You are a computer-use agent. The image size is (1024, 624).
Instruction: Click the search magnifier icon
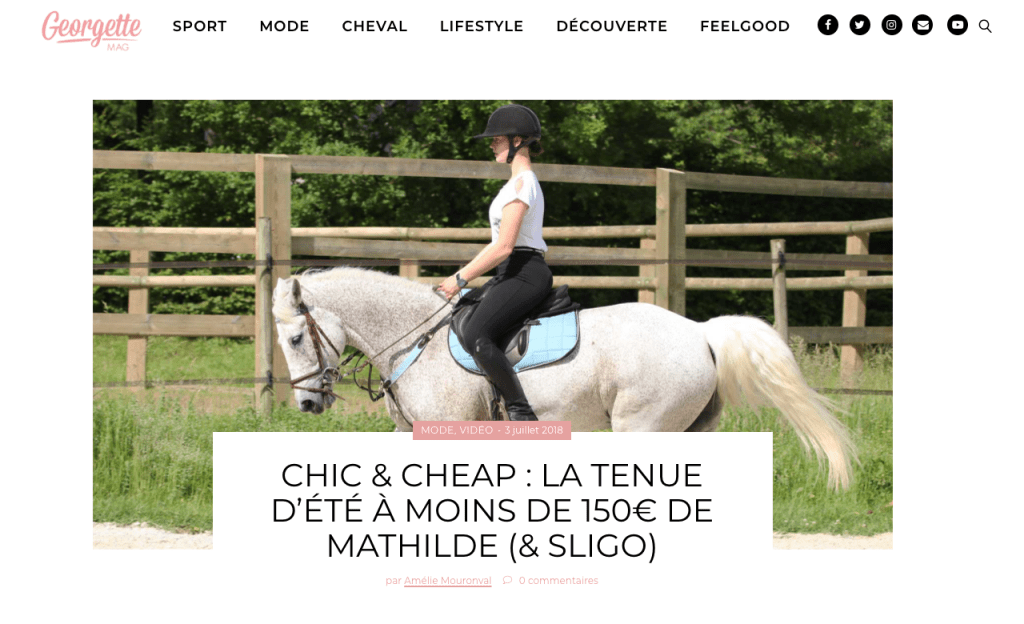pos(985,26)
